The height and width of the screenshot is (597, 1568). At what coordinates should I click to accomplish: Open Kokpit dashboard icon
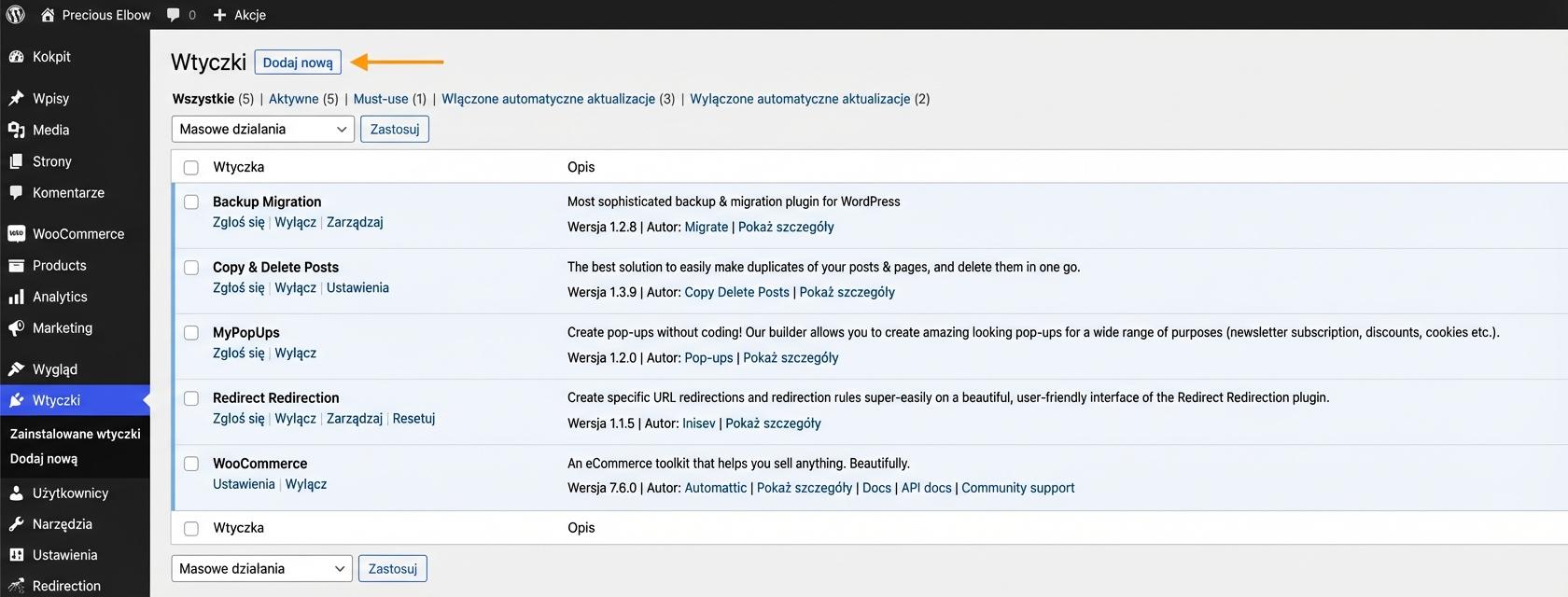[16, 57]
